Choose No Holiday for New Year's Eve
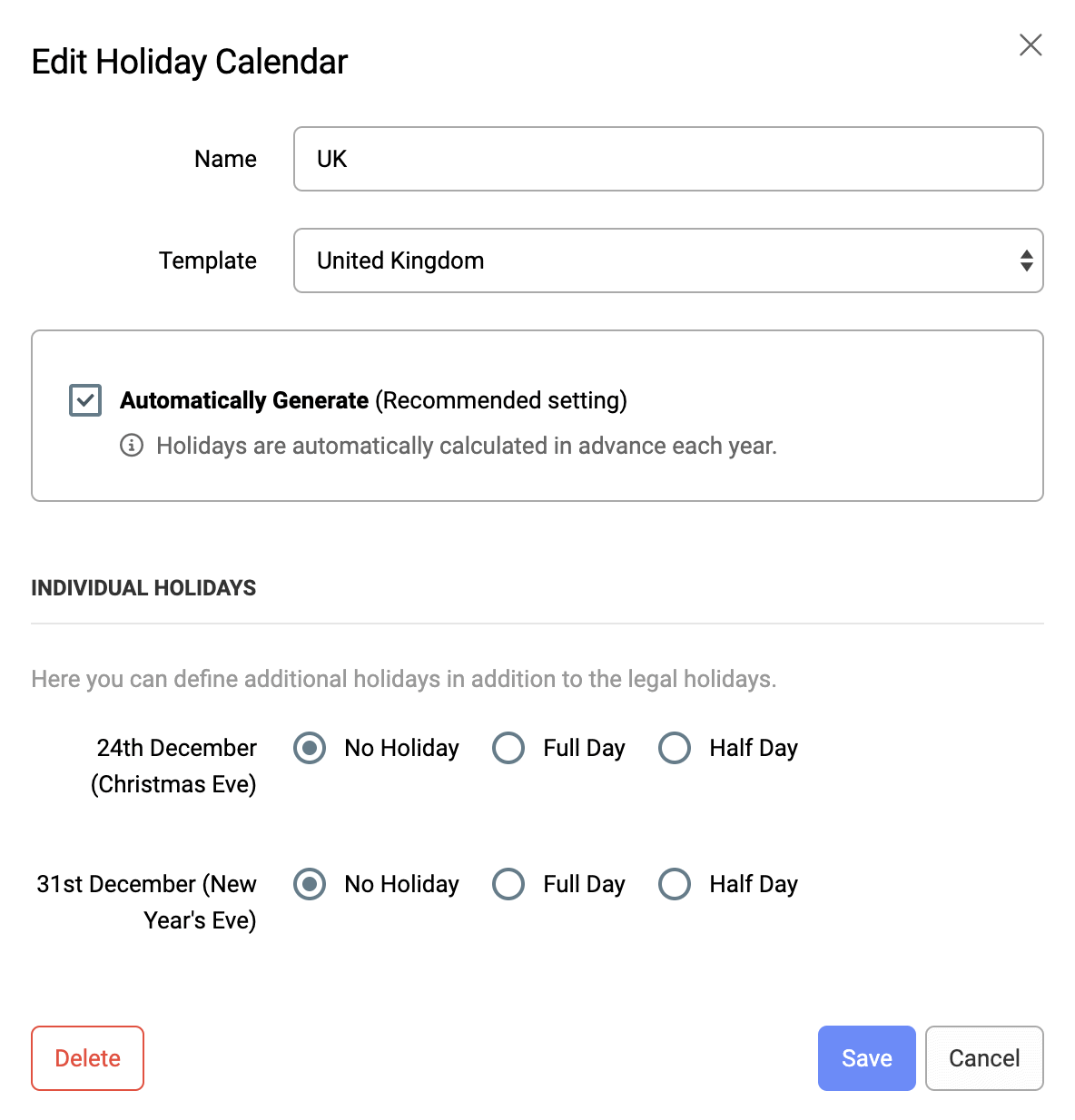 [309, 884]
